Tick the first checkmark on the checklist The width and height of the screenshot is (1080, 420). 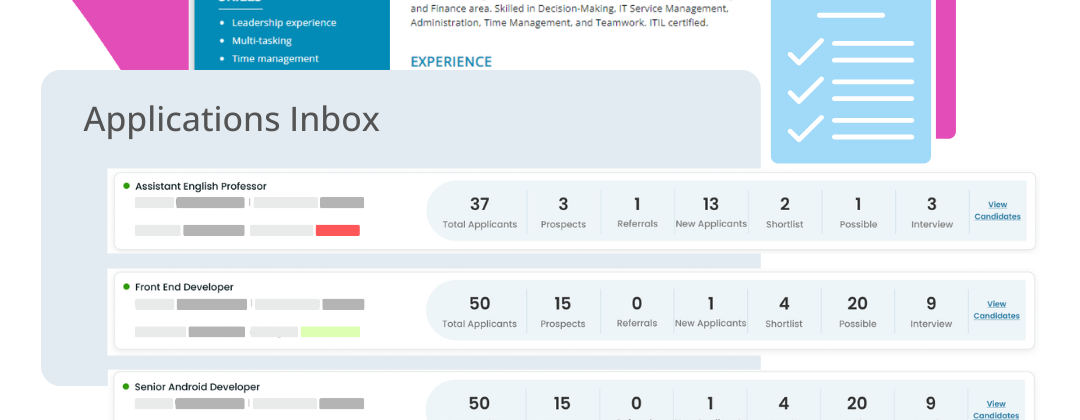tap(806, 51)
